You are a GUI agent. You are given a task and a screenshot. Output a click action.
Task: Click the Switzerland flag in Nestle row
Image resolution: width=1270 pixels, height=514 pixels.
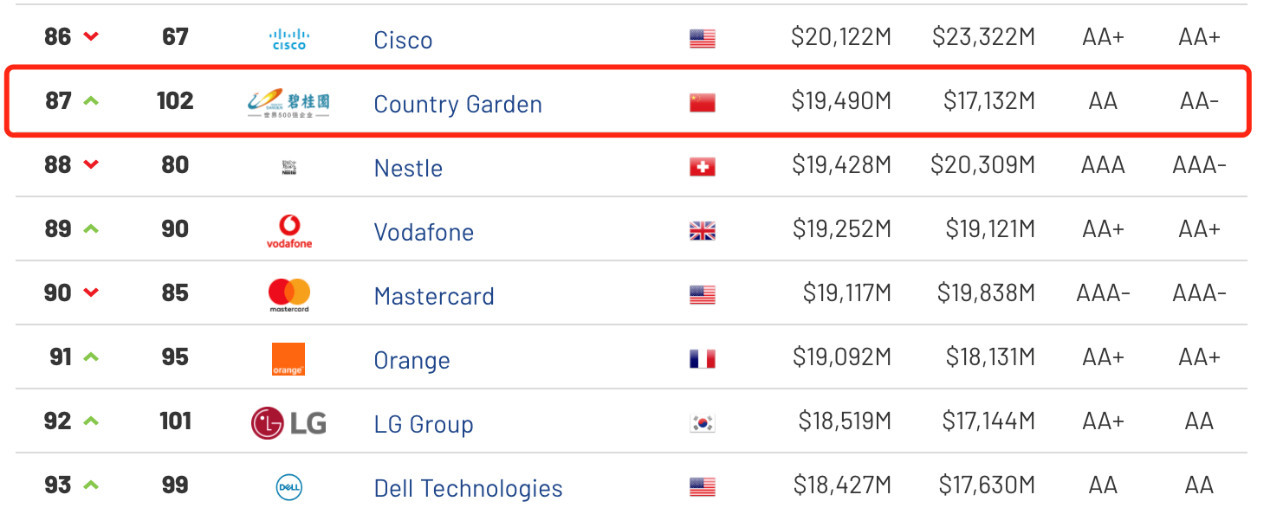pos(702,167)
